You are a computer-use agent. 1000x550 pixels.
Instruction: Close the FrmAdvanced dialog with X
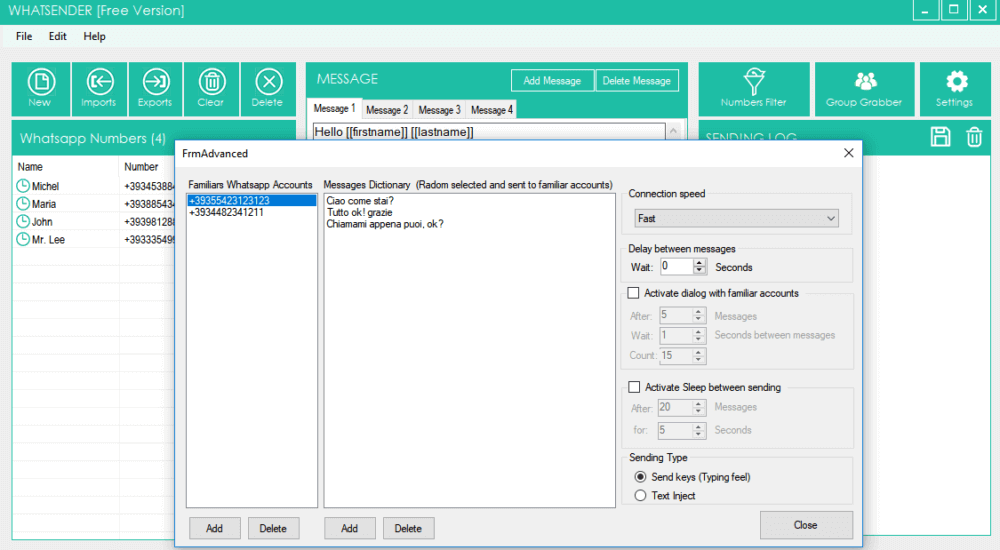[x=848, y=153]
